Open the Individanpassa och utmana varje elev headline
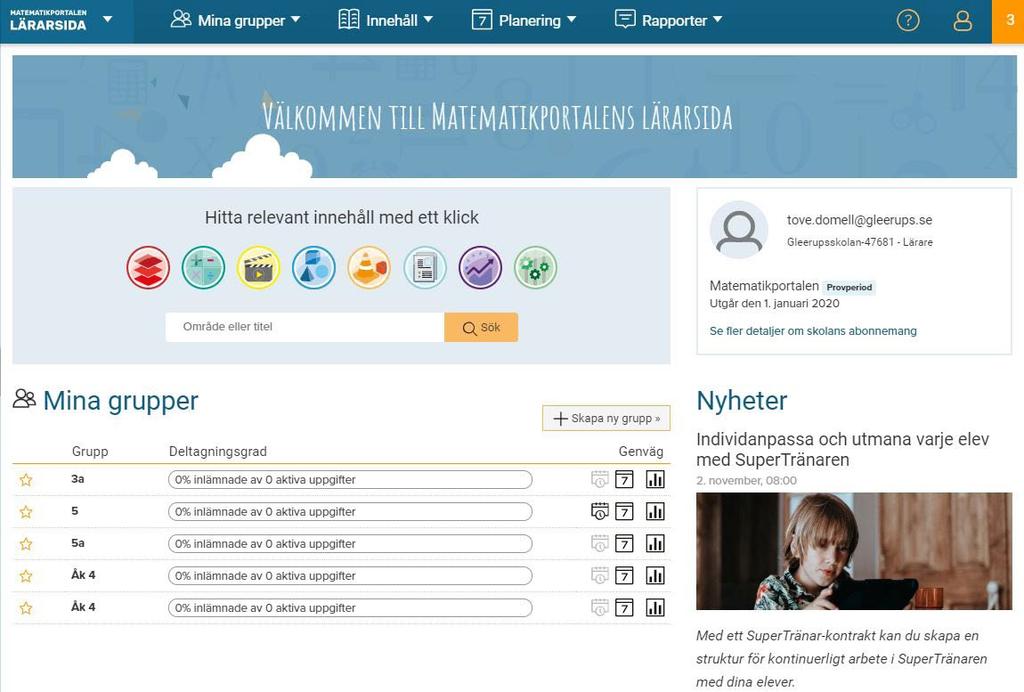This screenshot has width=1024, height=692. (x=842, y=449)
